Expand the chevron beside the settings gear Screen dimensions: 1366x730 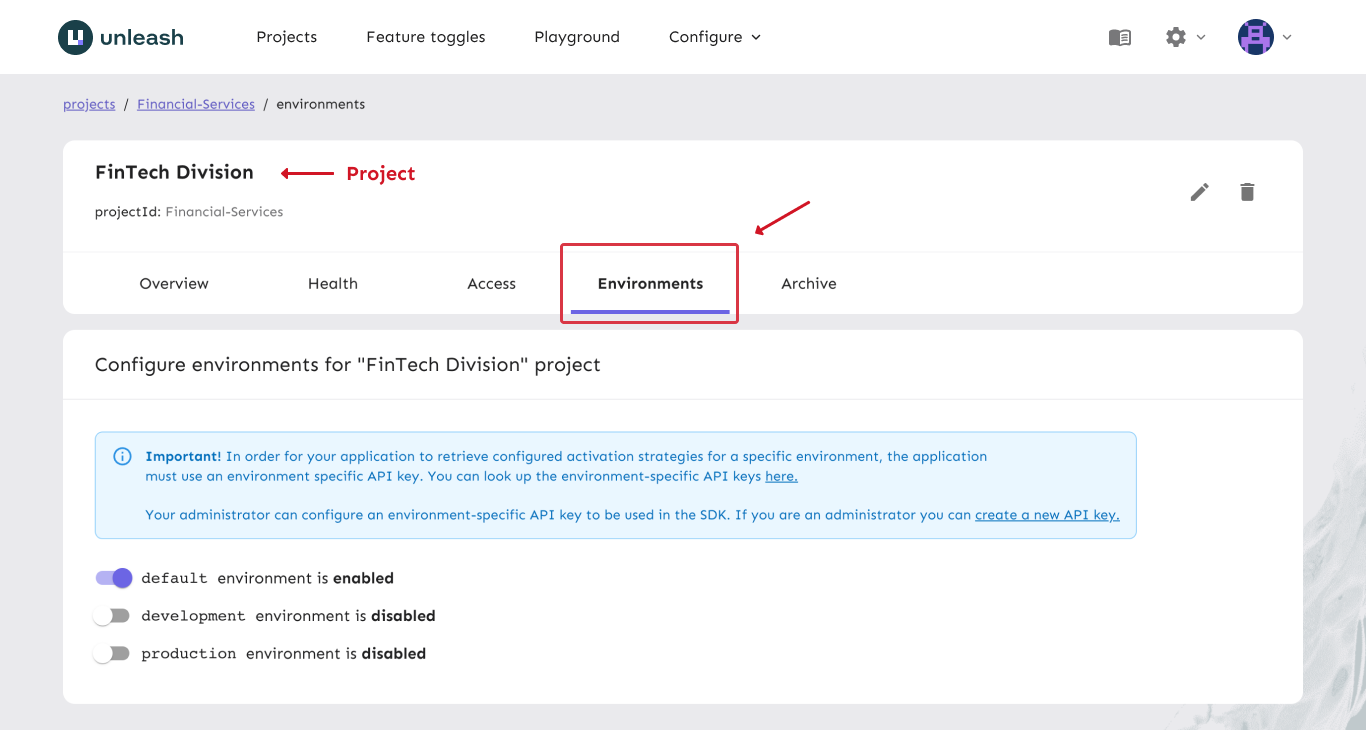tap(1201, 37)
